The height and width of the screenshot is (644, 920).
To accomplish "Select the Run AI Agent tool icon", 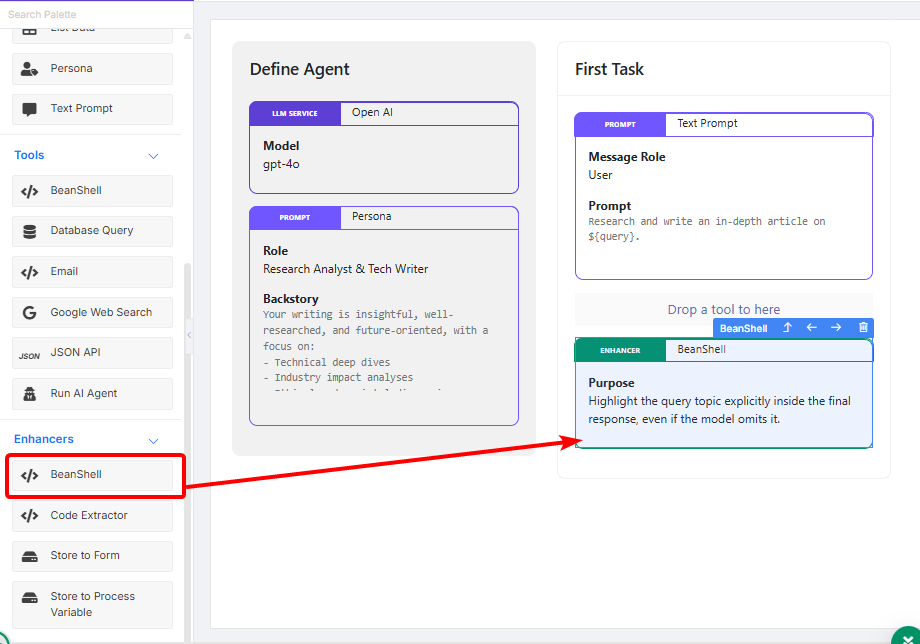I will coord(30,394).
